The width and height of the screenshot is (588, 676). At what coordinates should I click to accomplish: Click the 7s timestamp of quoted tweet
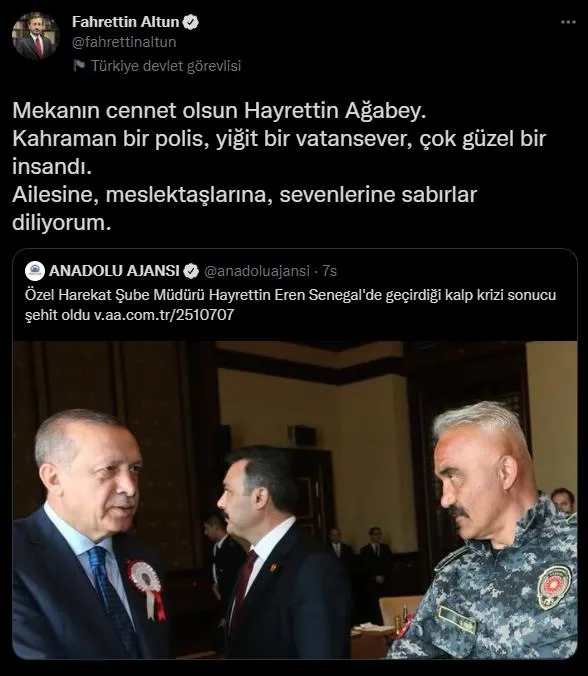329,271
